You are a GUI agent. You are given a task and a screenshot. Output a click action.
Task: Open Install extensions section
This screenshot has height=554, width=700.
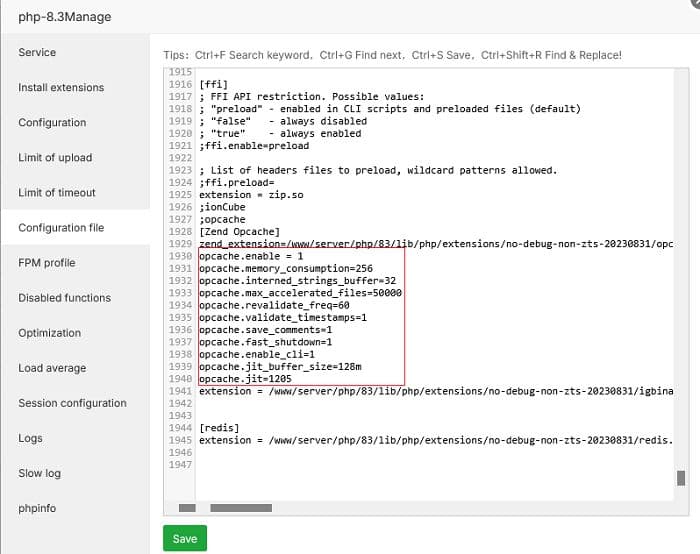tap(61, 87)
